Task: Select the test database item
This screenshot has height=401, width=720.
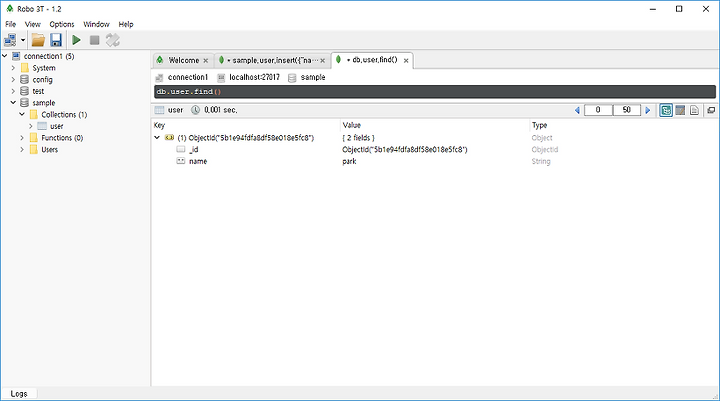Action: [x=38, y=91]
